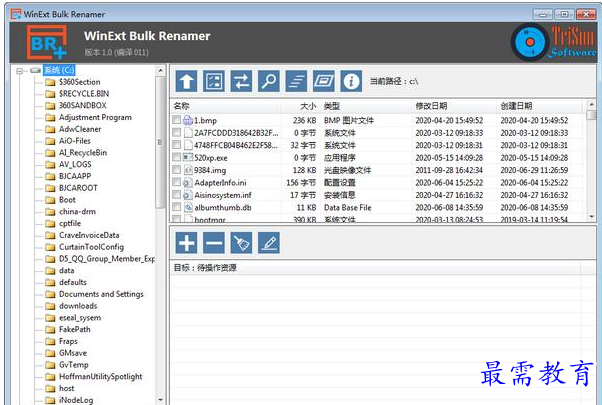Click the Adjustment Program folder icon
Viewport: 602px width, 405px height.
click(x=50, y=117)
